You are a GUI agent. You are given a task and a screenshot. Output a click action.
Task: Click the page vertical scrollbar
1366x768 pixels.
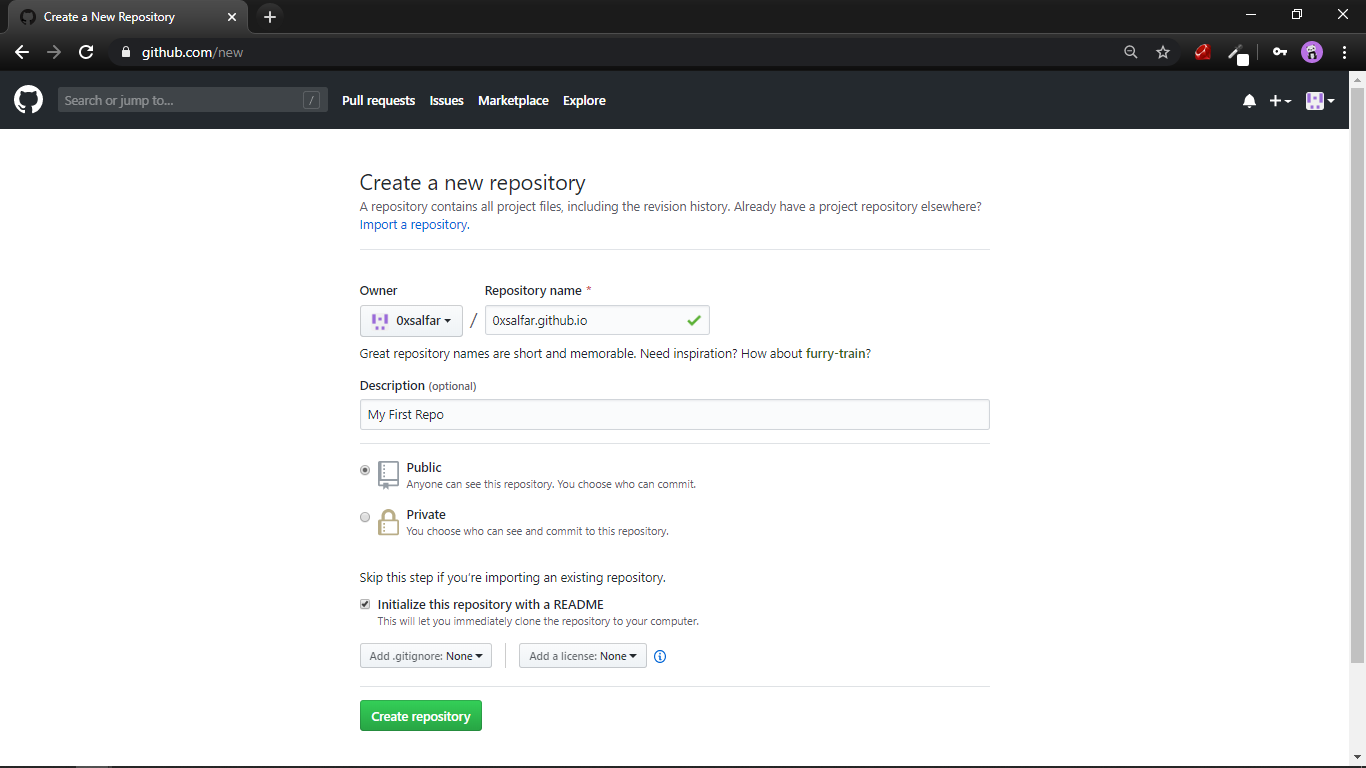(x=1357, y=375)
